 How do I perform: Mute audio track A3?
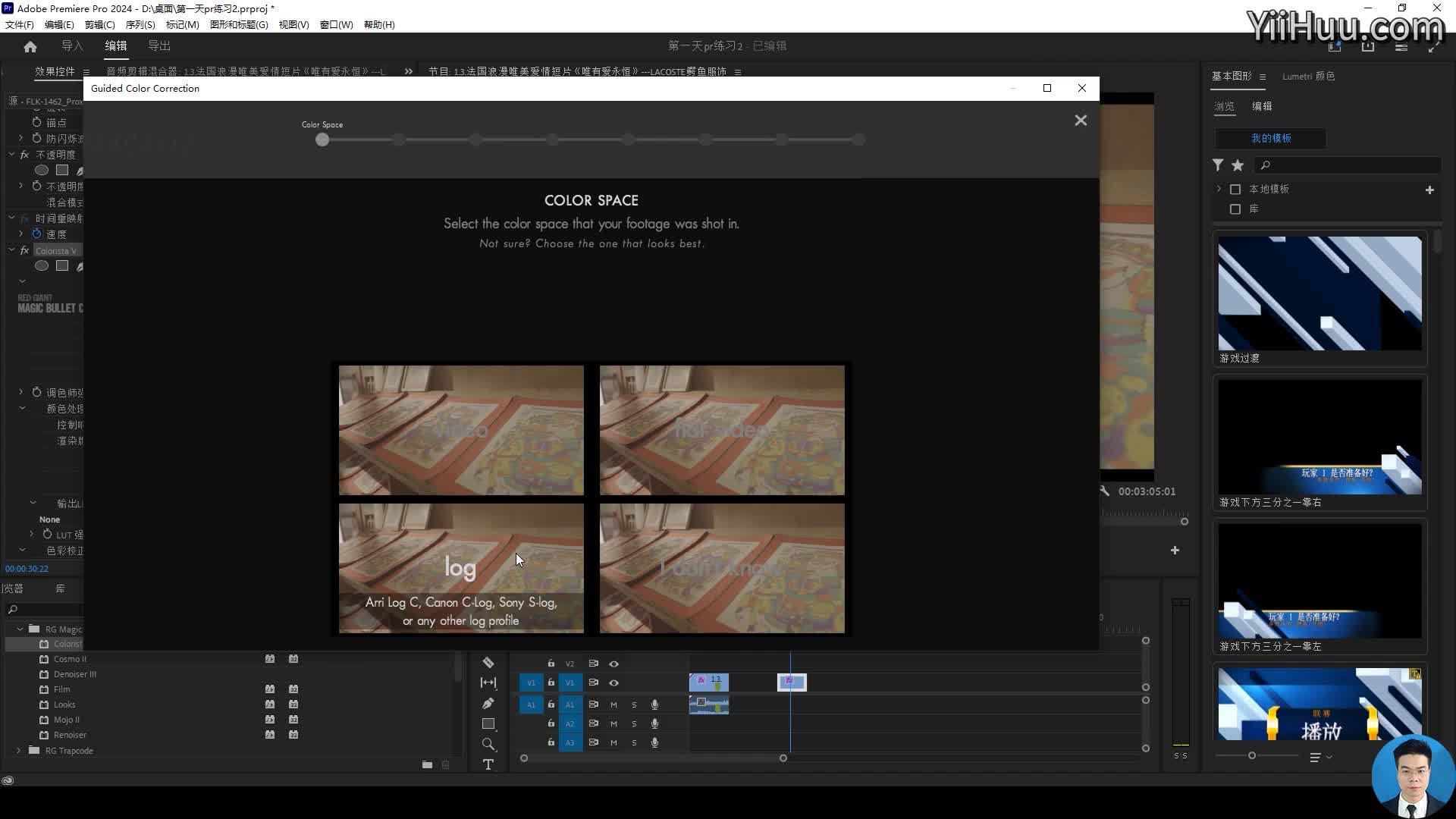pos(613,742)
